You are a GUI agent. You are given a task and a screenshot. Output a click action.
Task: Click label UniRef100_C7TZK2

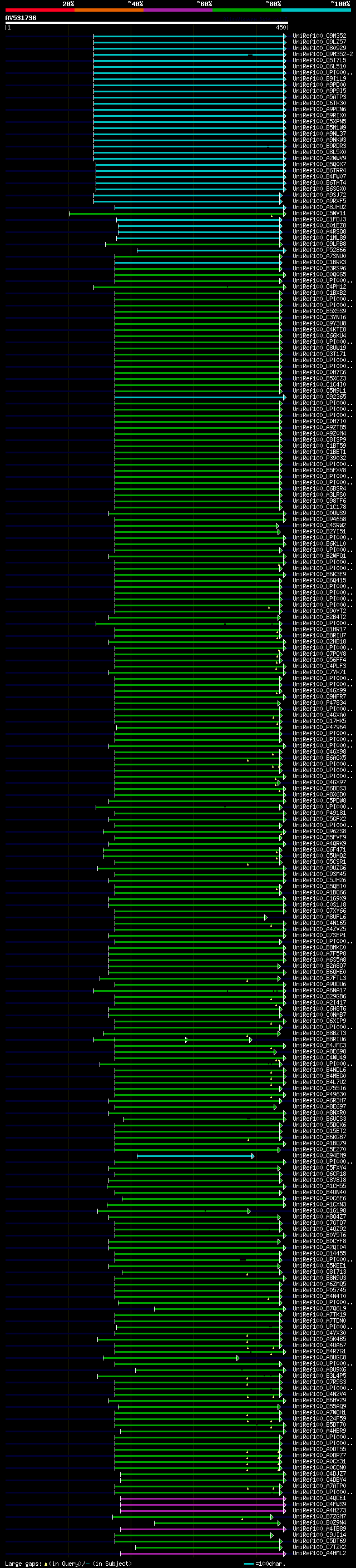pyautogui.click(x=319, y=1547)
